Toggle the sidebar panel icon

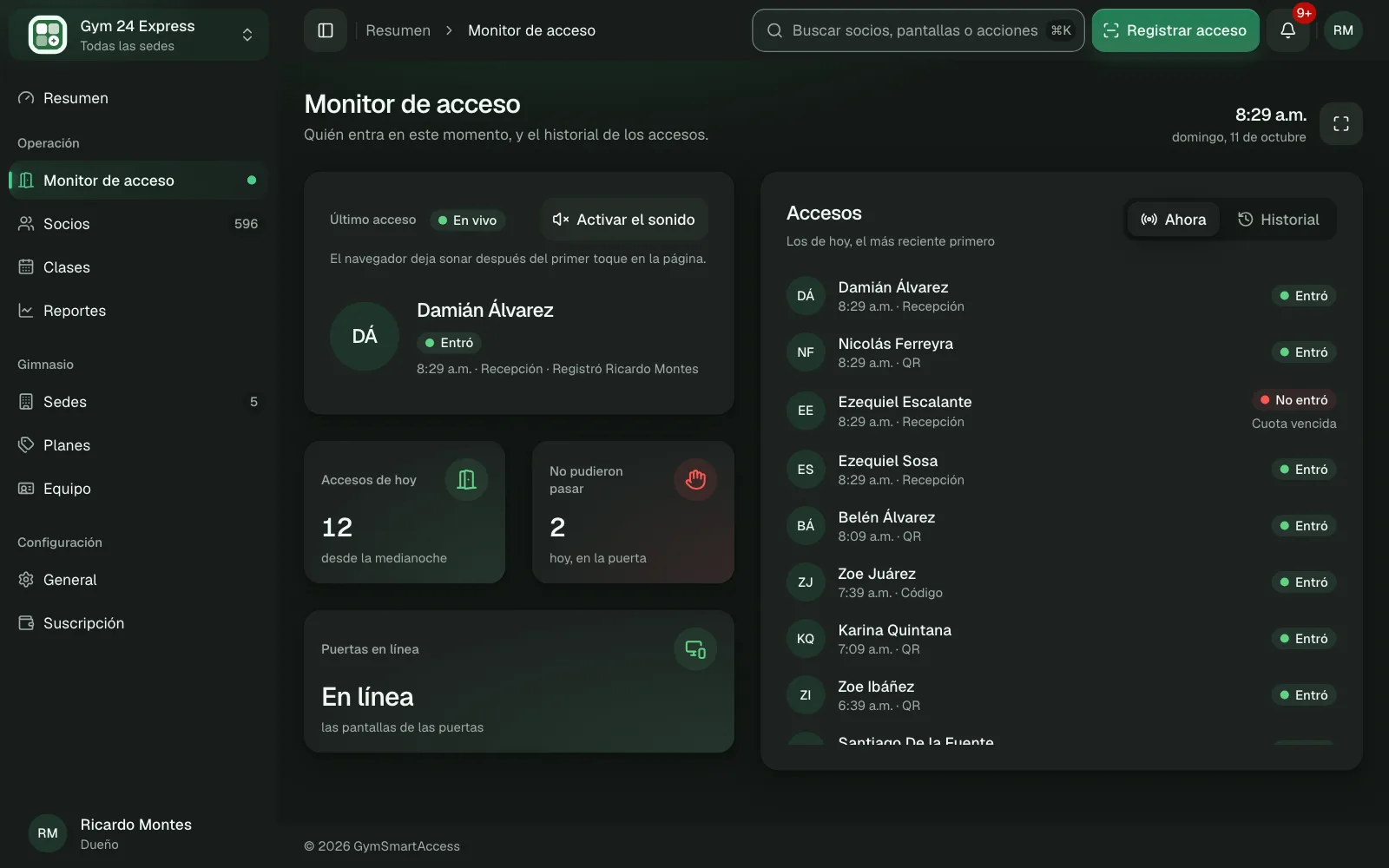(326, 30)
